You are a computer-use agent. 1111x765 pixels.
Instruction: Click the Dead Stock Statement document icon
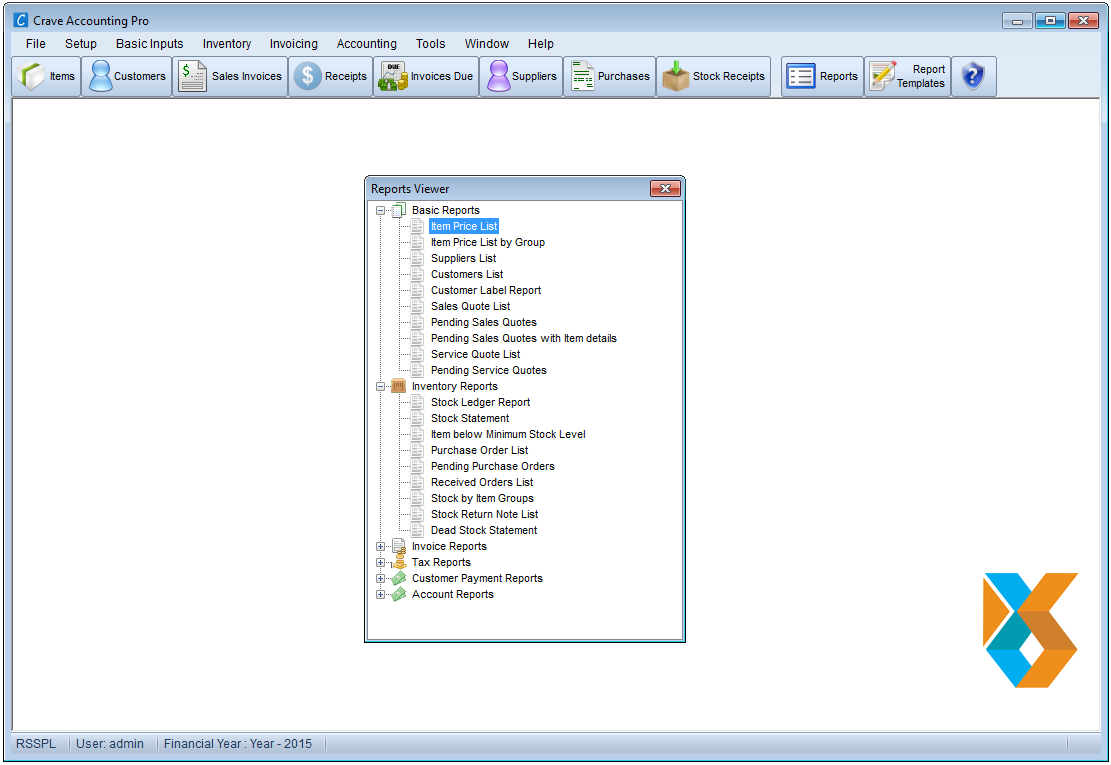(417, 531)
